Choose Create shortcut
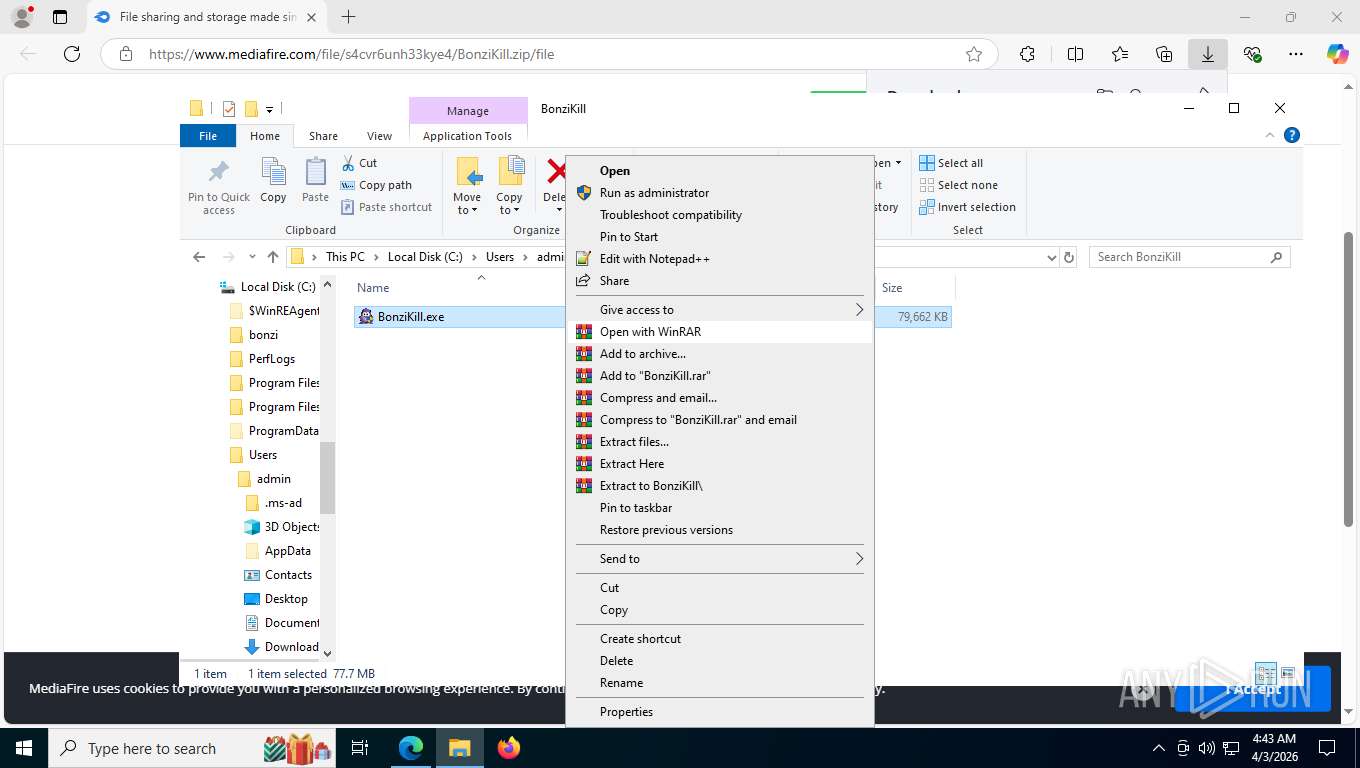 click(720, 639)
